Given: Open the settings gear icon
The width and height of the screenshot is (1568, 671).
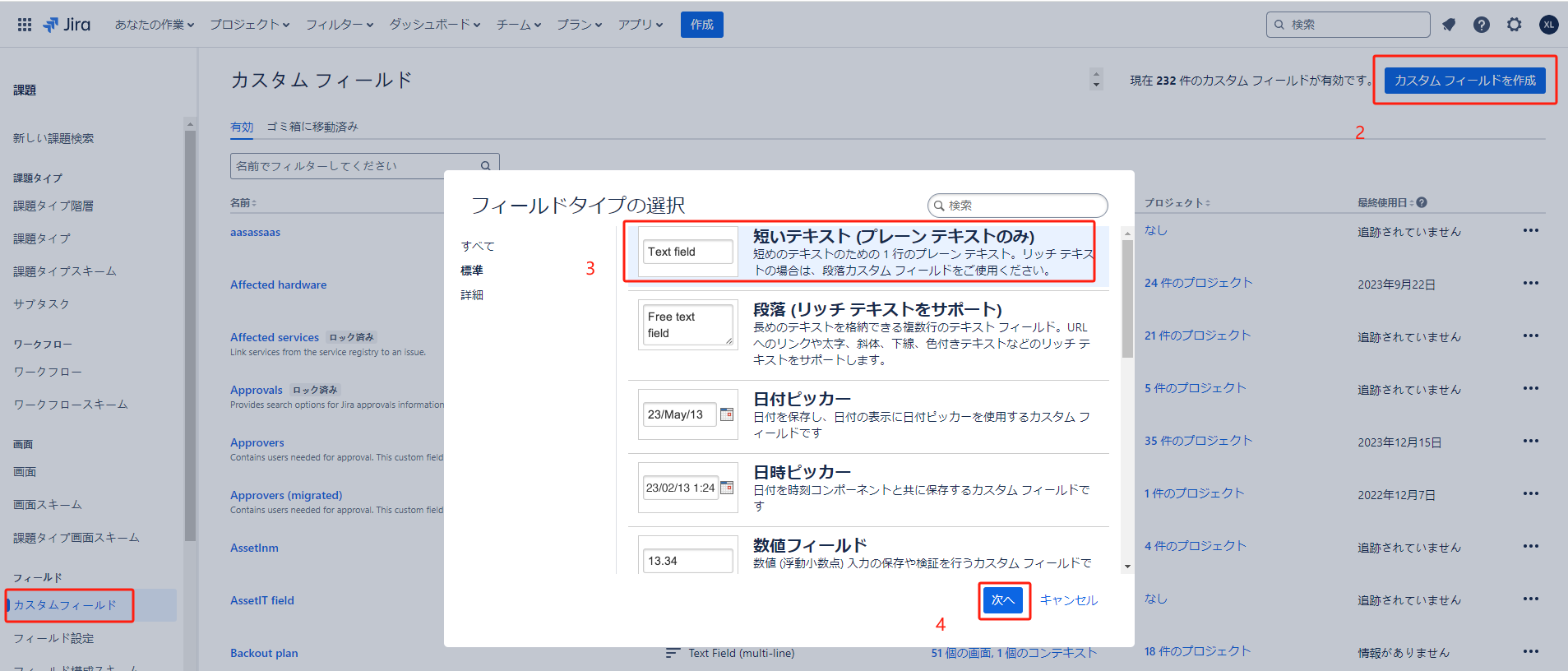Looking at the screenshot, I should (1515, 25).
